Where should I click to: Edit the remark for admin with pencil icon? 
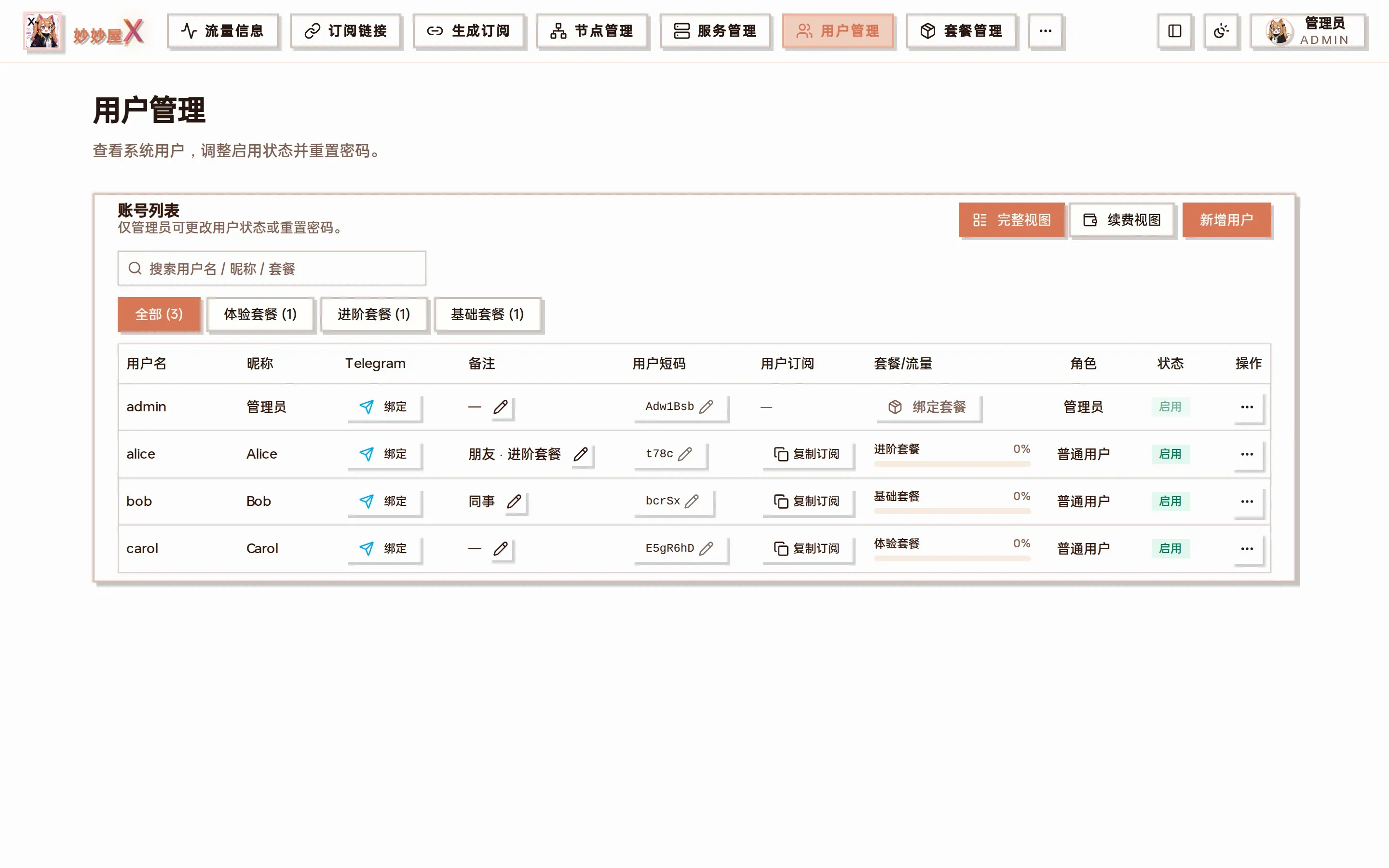[x=501, y=407]
